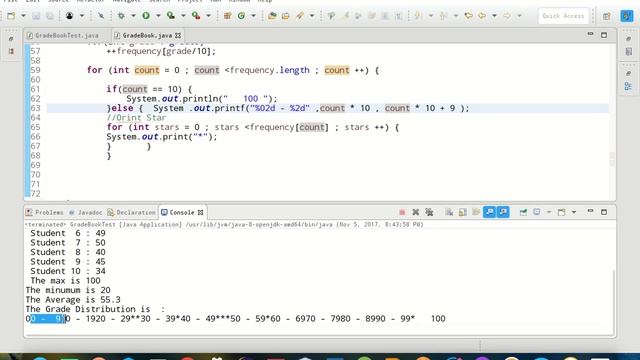Click the Task List icon in right trim
Viewport: 640px width, 360px height.
628,51
